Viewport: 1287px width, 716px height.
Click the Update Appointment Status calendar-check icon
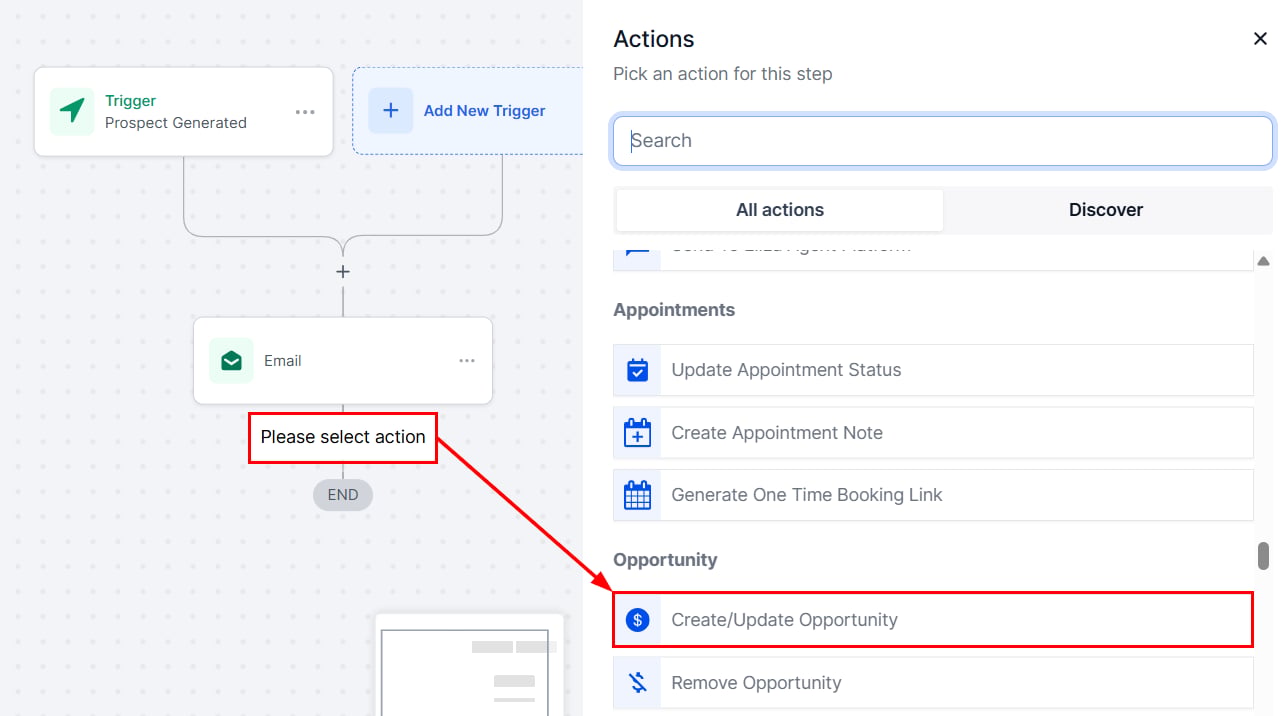pyautogui.click(x=637, y=370)
